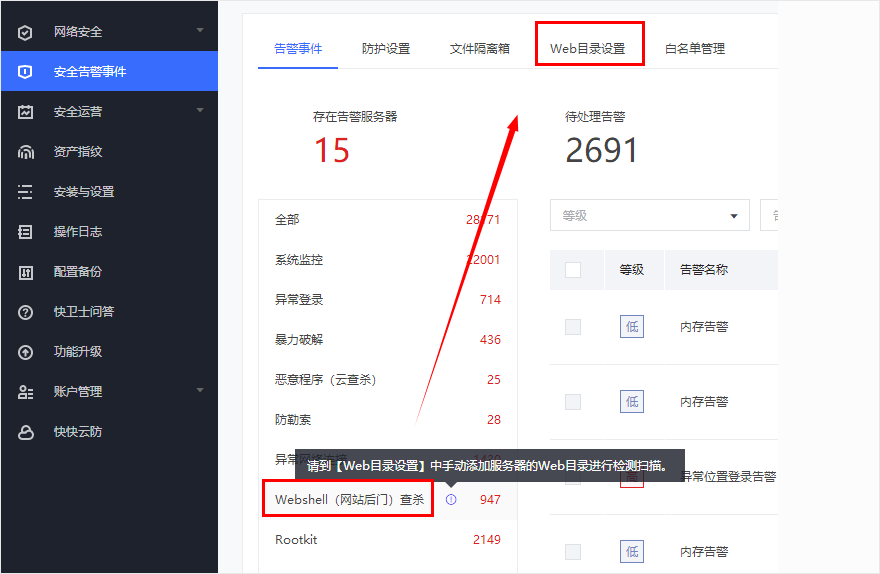880x574 pixels.
Task: Open 快快云防 in the sidebar
Action: pyautogui.click(x=78, y=432)
